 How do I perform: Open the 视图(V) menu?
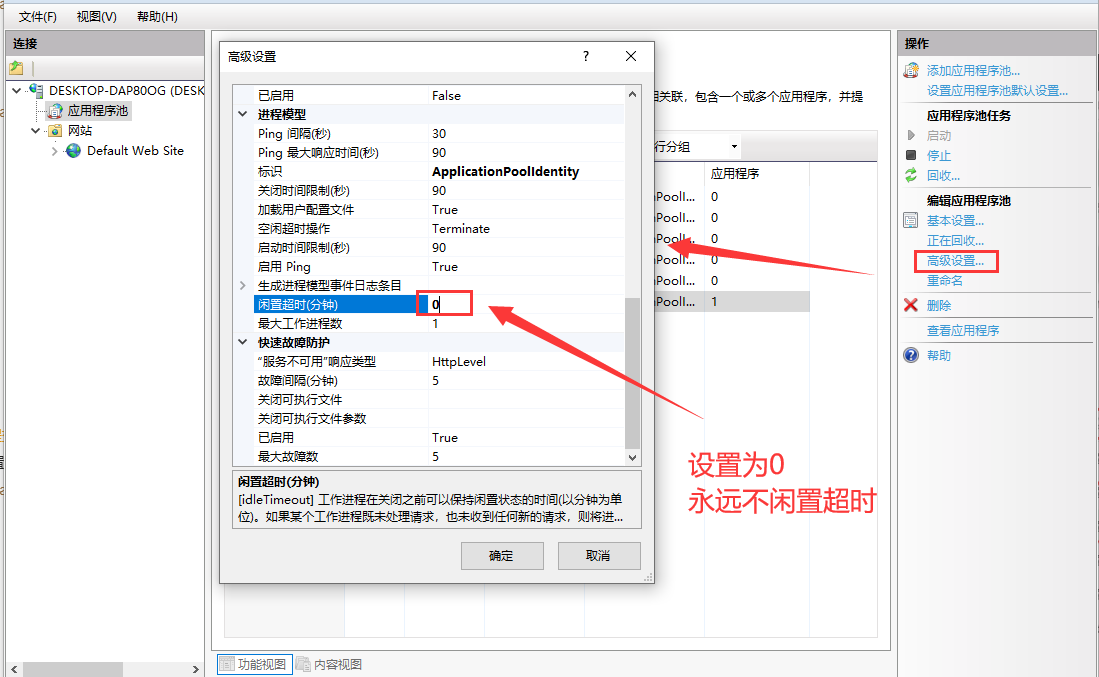point(97,16)
